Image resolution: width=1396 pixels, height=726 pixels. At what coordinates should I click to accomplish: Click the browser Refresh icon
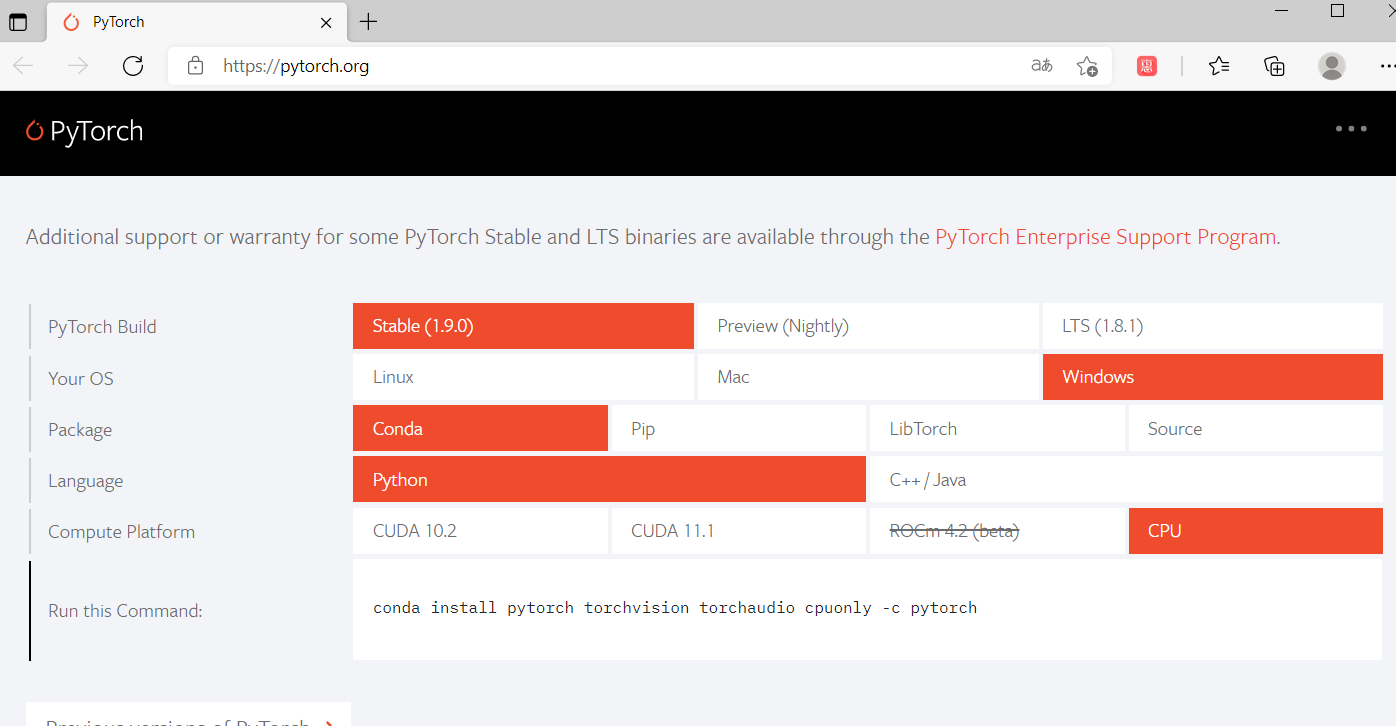pyautogui.click(x=133, y=66)
